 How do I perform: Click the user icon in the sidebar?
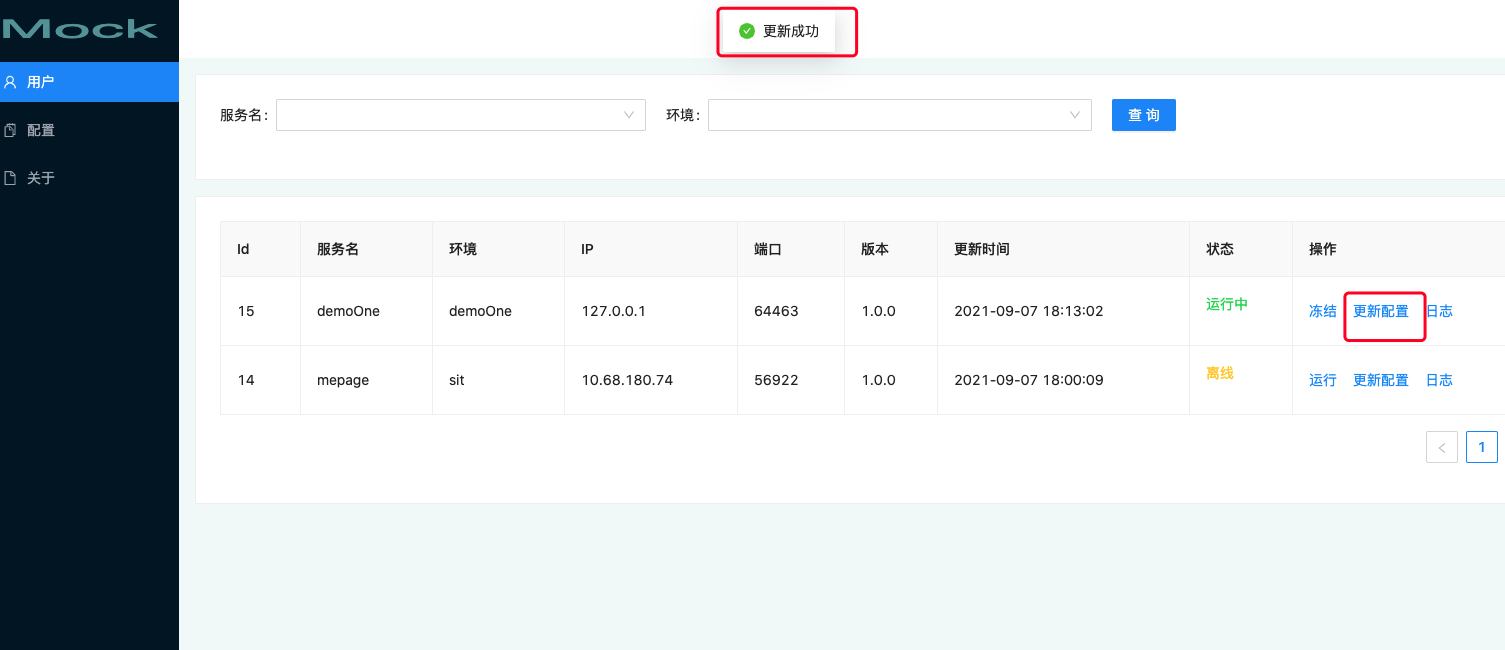10,82
